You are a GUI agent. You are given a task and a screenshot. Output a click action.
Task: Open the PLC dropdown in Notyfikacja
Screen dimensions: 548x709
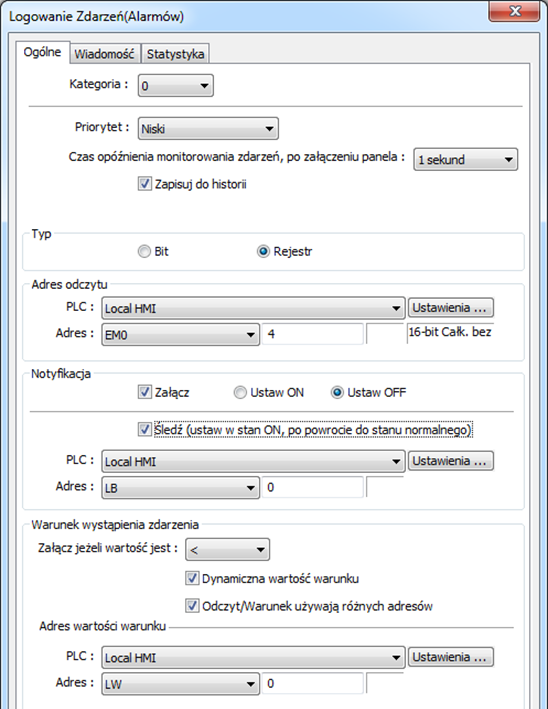coord(253,461)
